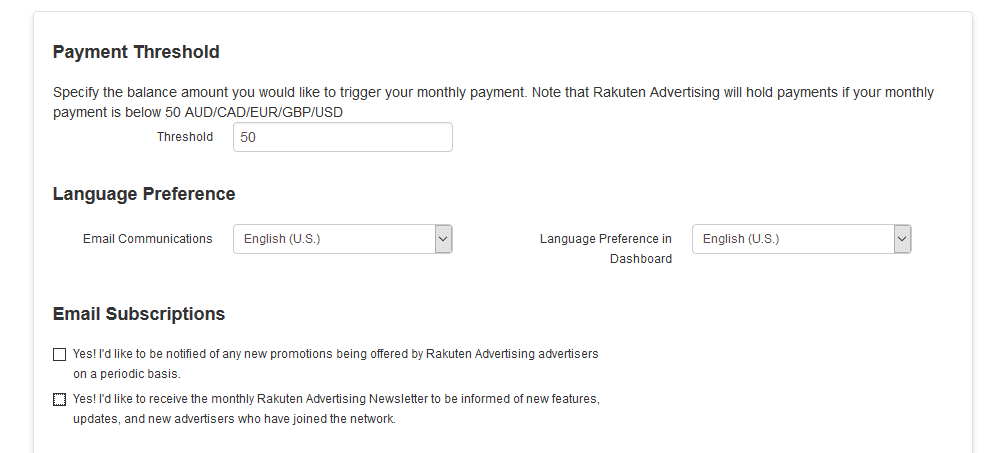Viewport: 1003px width, 453px height.
Task: Click the Payment Threshold heading
Action: [136, 52]
